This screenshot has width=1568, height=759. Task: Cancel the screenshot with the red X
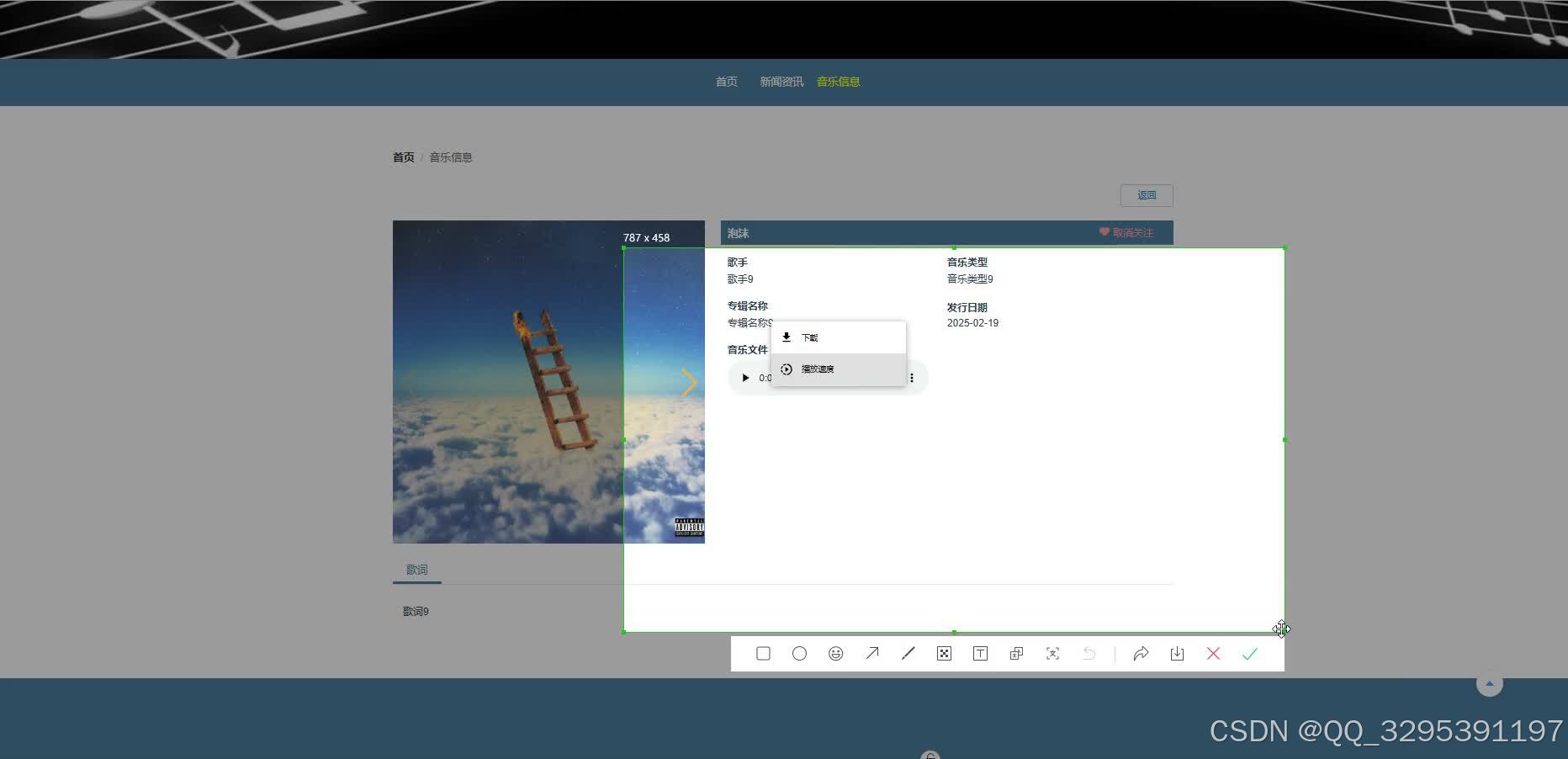(x=1213, y=654)
